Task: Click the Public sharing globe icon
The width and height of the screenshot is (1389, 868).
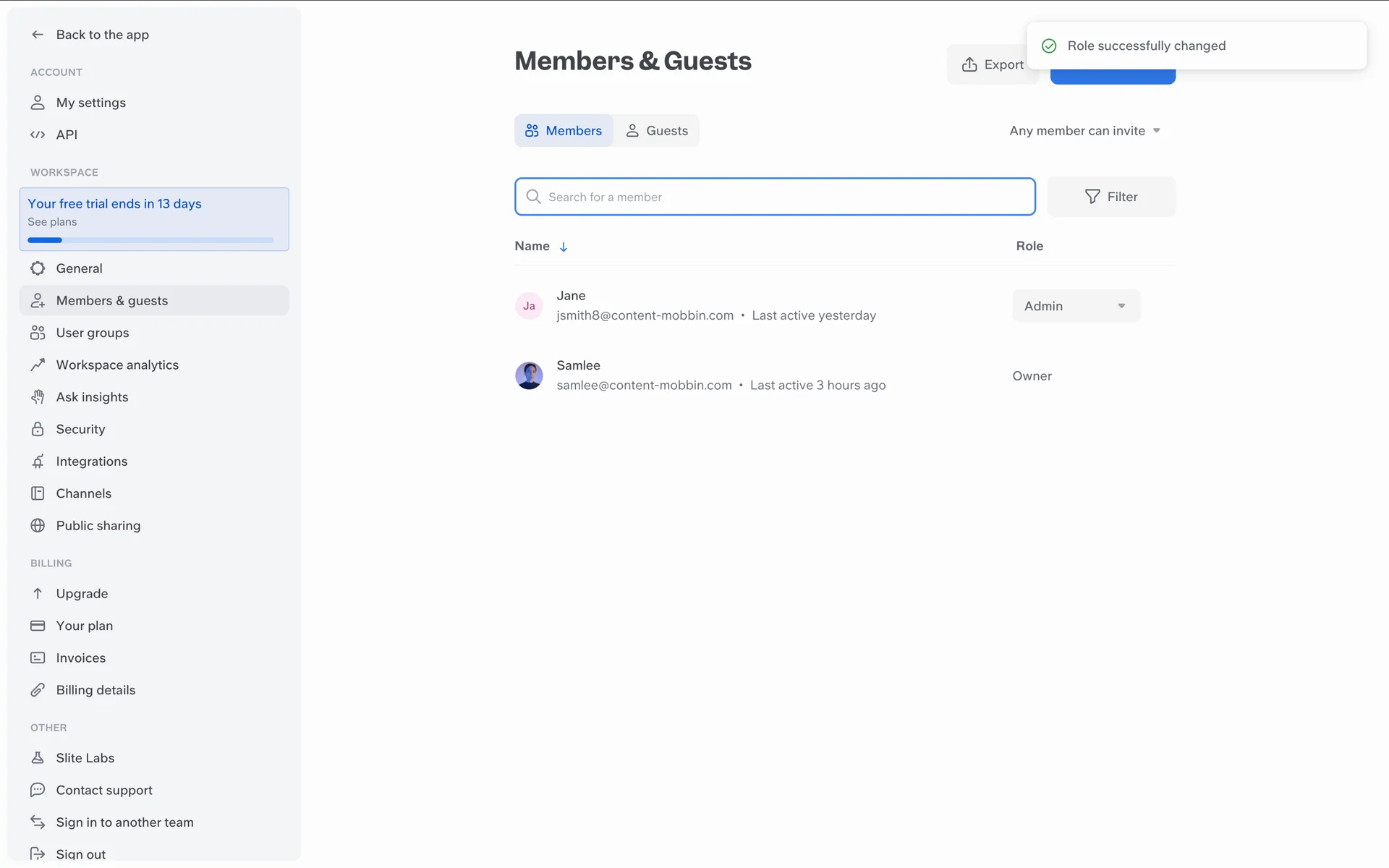Action: tap(38, 526)
